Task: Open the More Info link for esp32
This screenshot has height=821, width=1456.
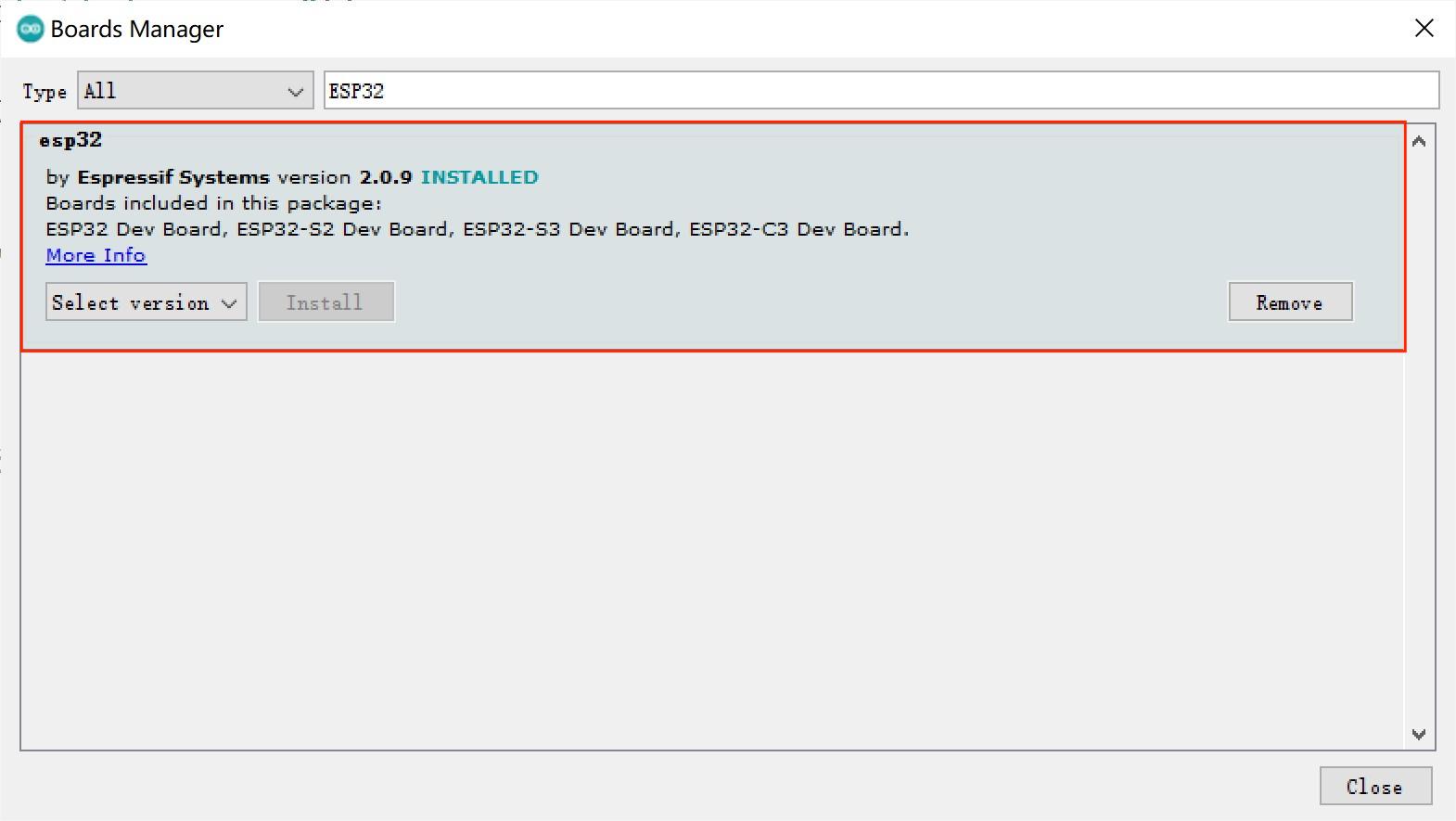Action: click(96, 255)
